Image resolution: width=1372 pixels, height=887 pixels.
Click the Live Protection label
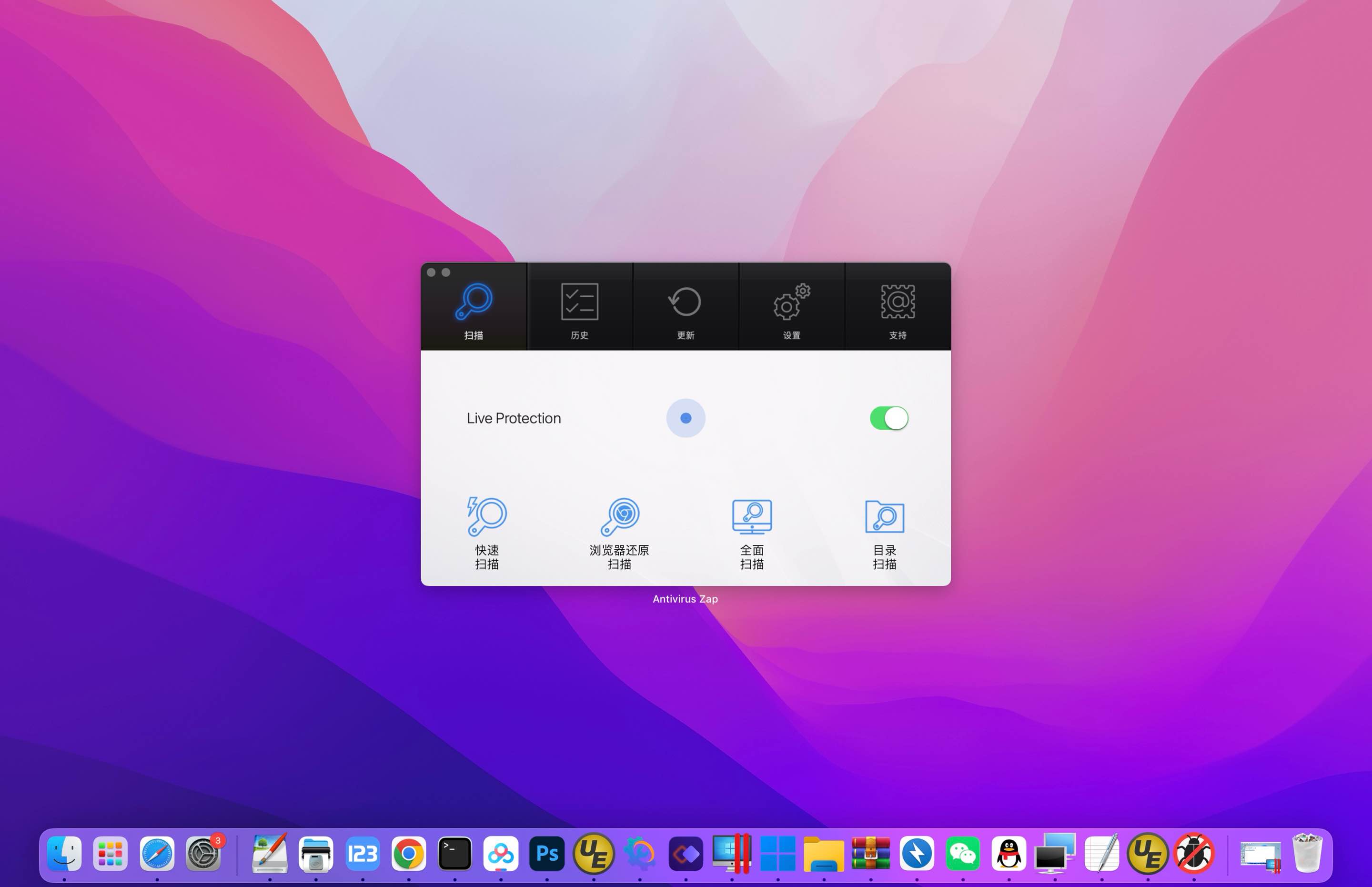coord(514,418)
